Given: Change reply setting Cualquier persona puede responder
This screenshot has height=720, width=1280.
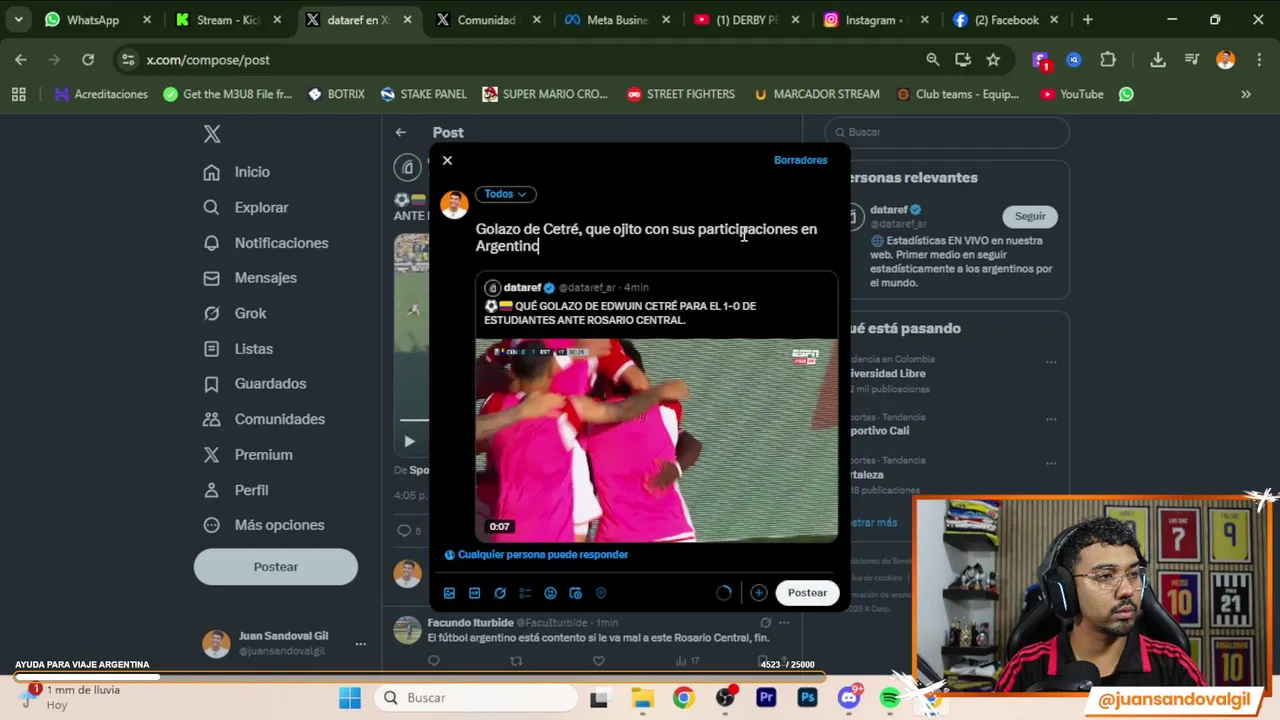Looking at the screenshot, I should (x=536, y=554).
